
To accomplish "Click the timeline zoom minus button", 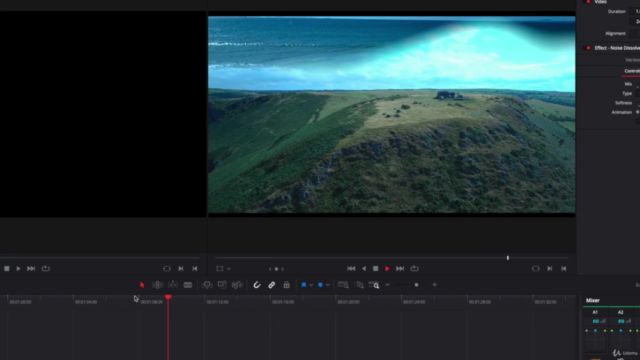I will 387,285.
